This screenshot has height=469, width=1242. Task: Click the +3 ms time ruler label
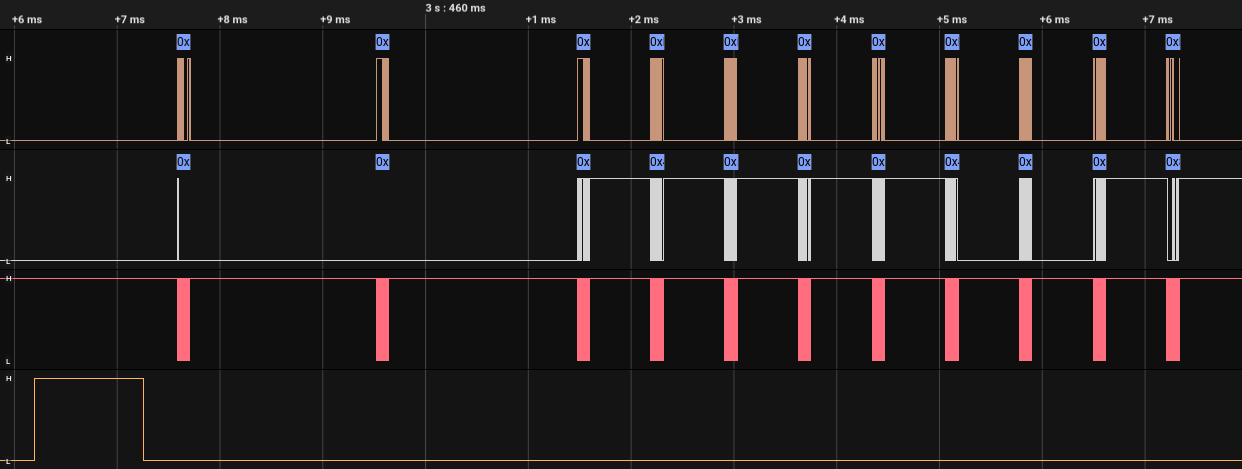(746, 20)
